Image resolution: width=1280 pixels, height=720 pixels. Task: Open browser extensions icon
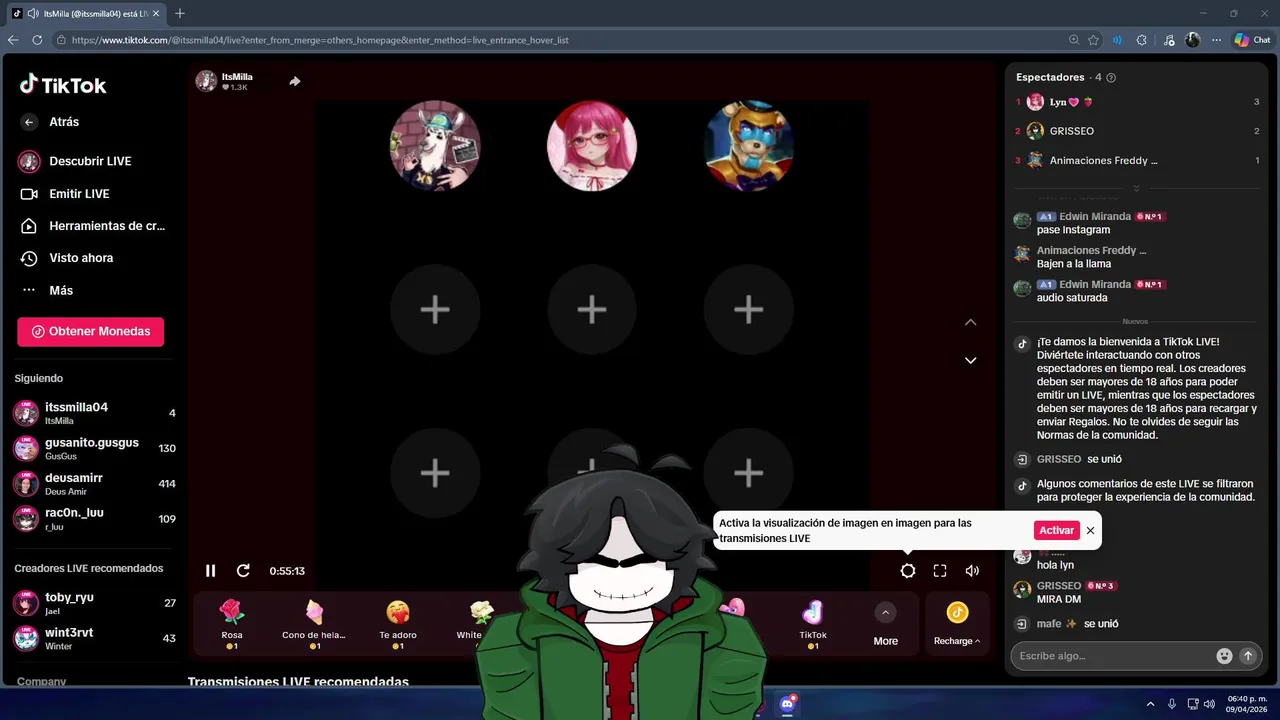[1142, 40]
